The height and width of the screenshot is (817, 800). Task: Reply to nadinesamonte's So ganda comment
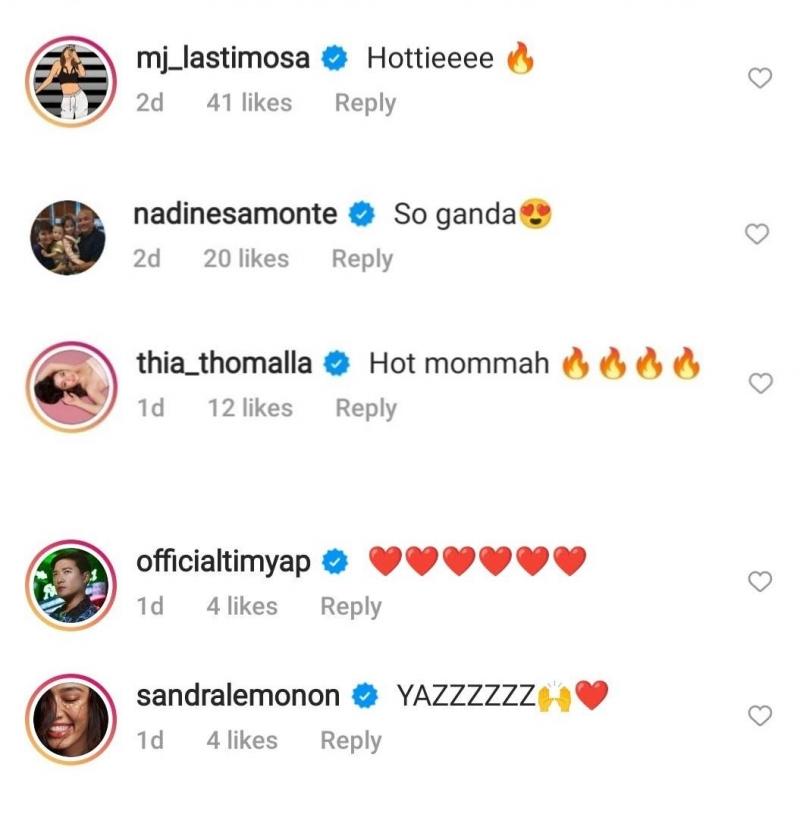(x=362, y=259)
